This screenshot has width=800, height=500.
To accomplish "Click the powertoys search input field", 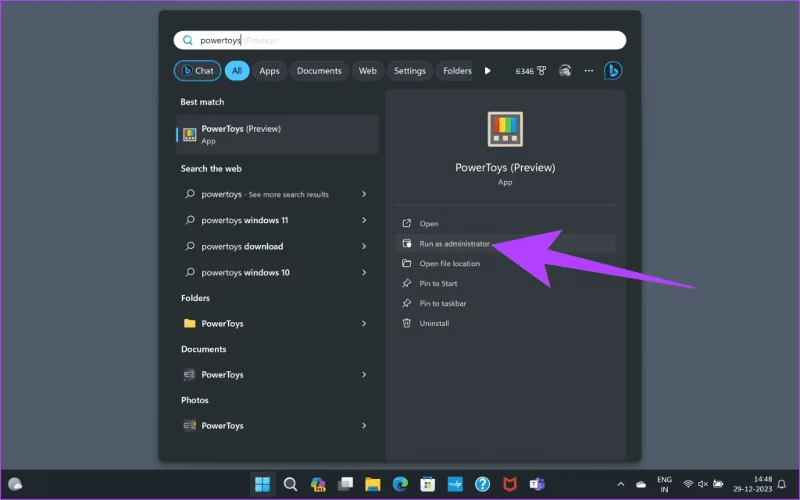I will pos(399,40).
